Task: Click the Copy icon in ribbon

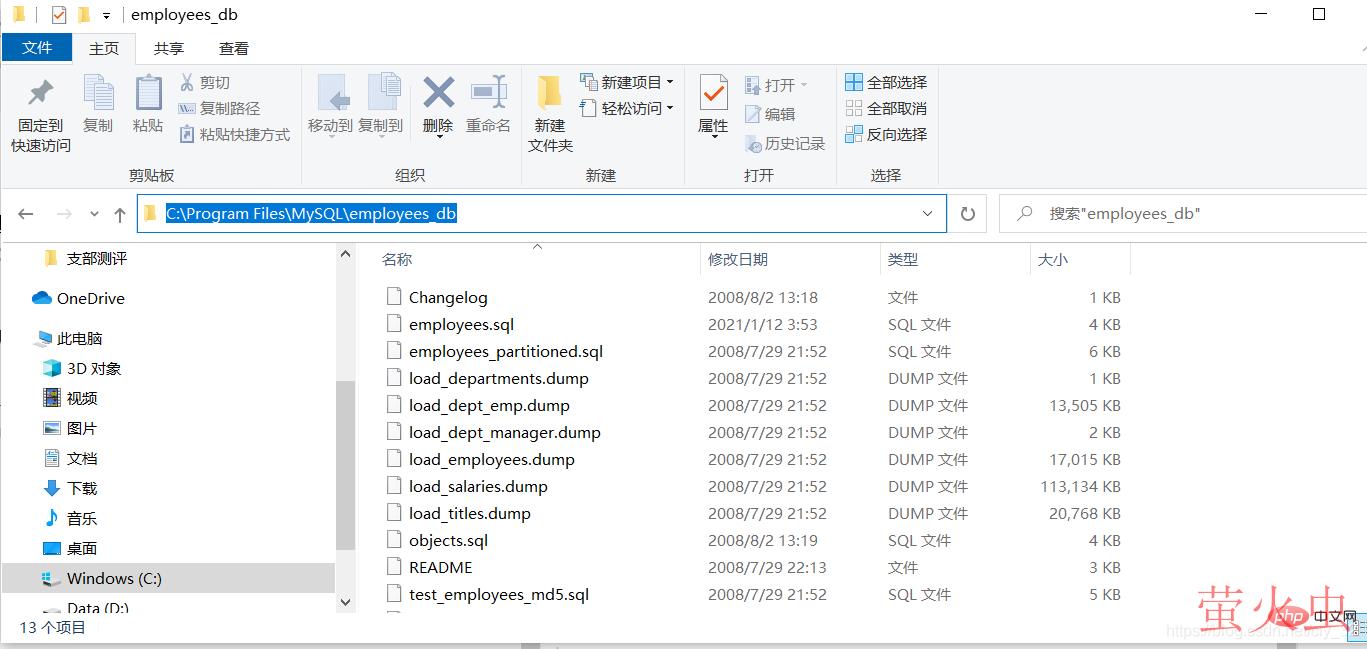Action: (98, 94)
